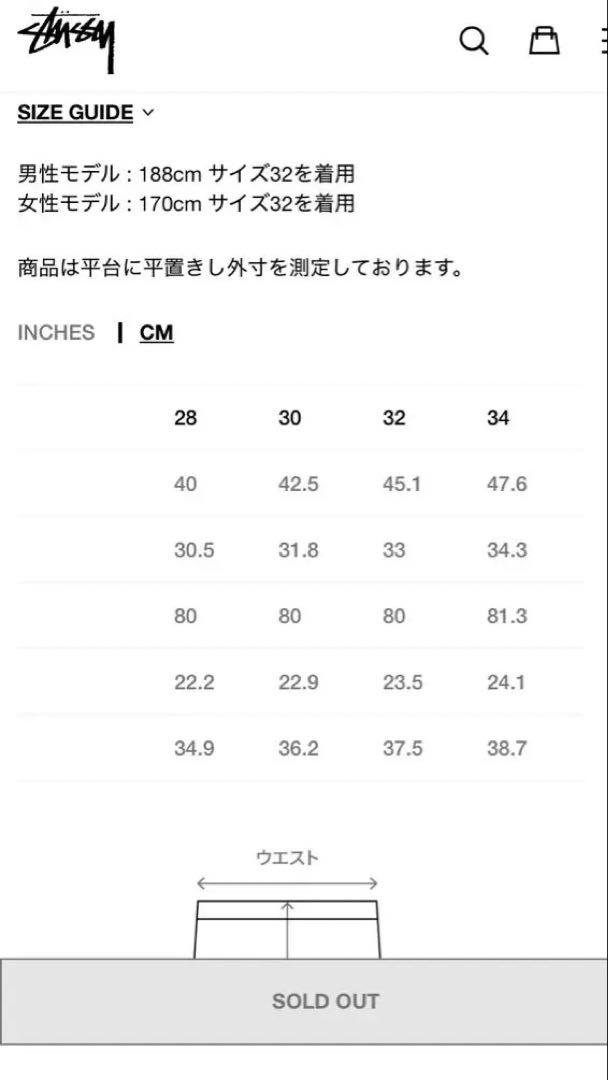
Task: Open the search magnifier icon
Action: pyautogui.click(x=474, y=41)
